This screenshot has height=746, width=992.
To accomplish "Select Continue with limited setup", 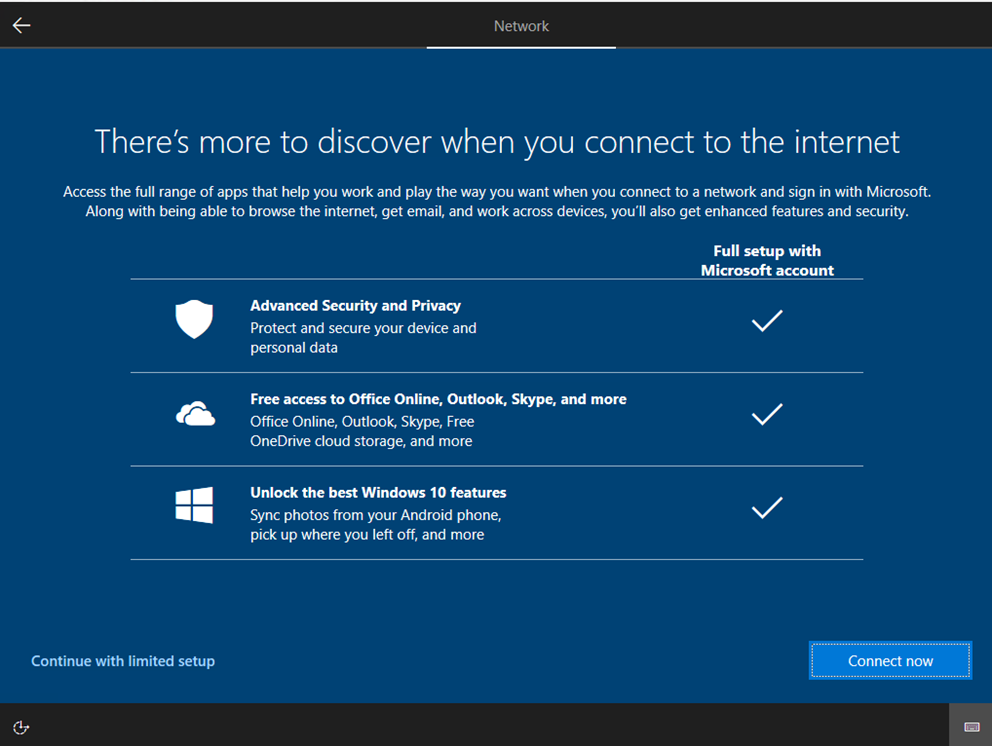I will [x=122, y=660].
